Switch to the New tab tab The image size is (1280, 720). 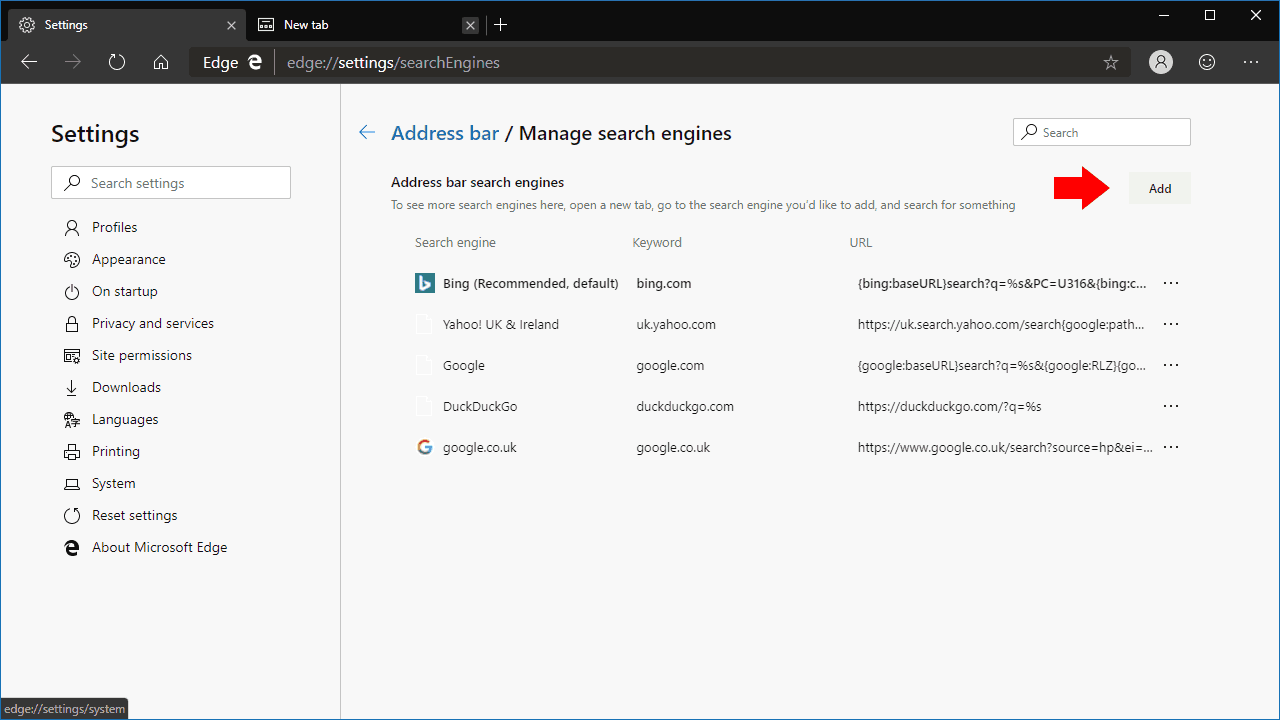365,25
